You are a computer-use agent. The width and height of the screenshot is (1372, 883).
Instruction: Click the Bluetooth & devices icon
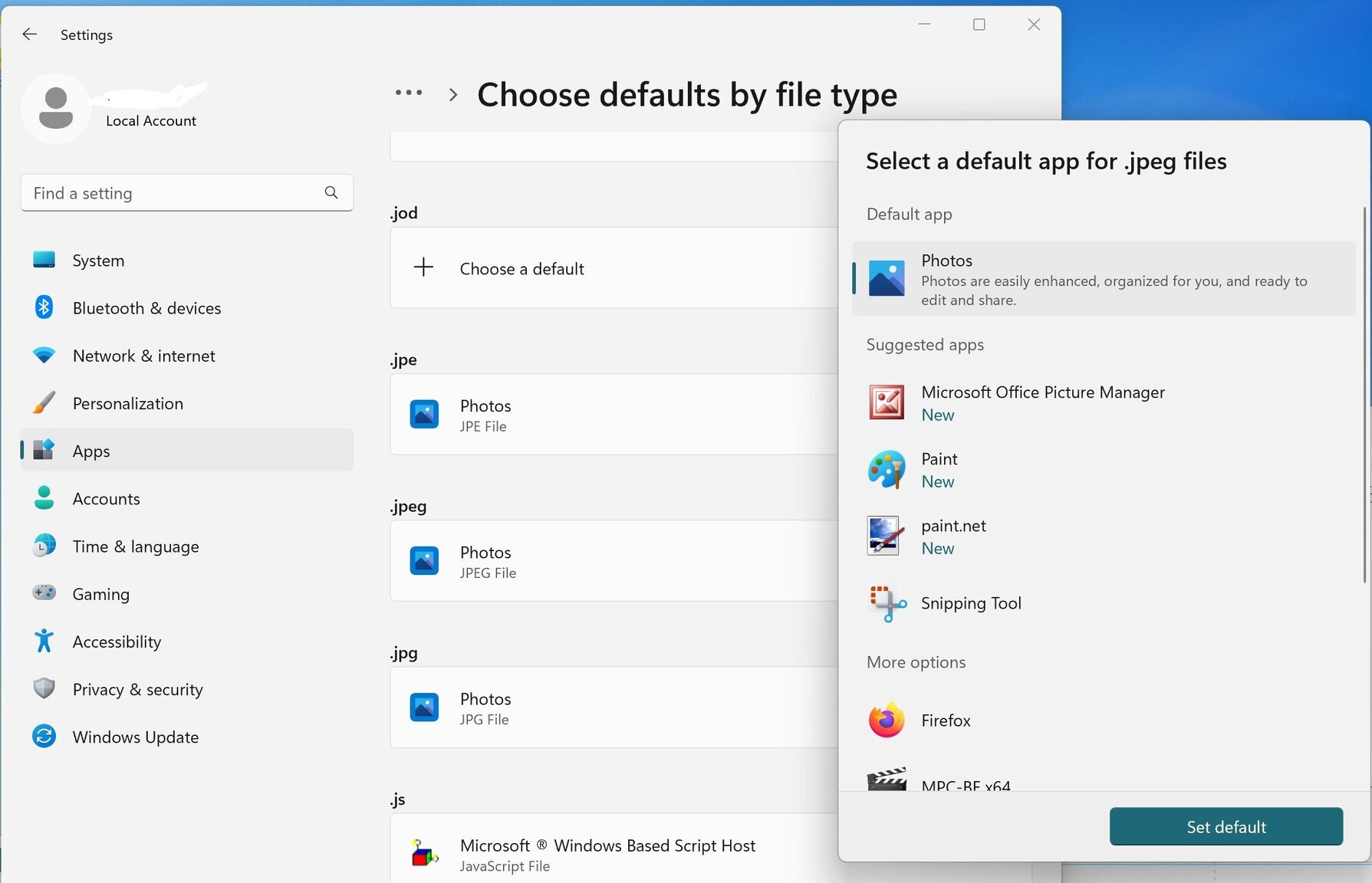(44, 307)
